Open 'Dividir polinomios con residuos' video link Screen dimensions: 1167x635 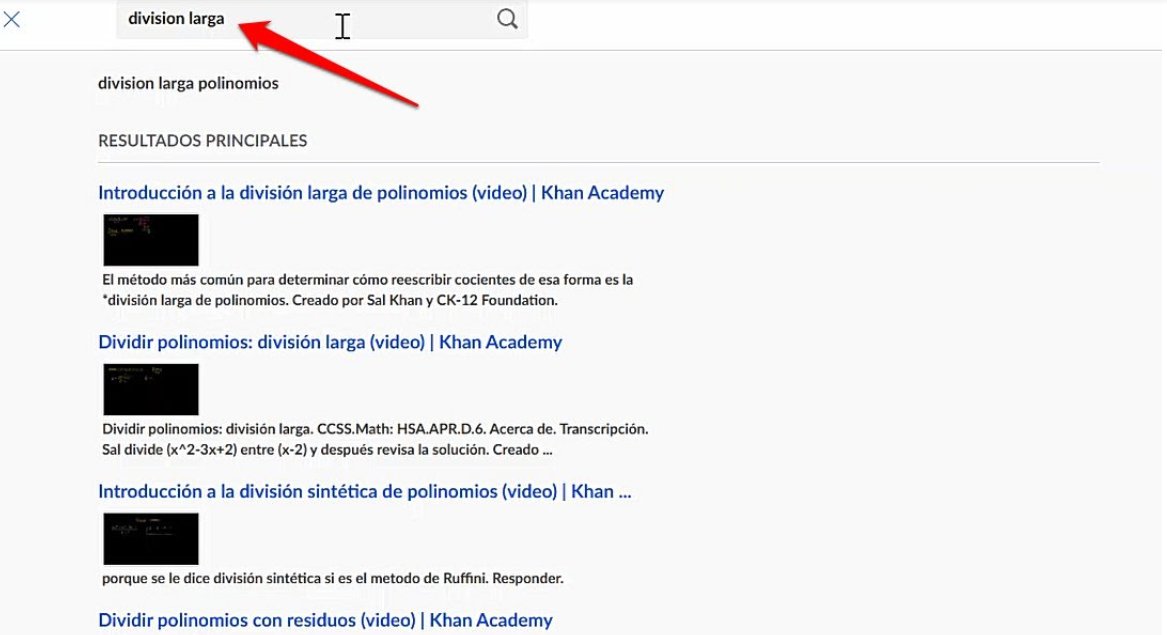click(x=325, y=620)
